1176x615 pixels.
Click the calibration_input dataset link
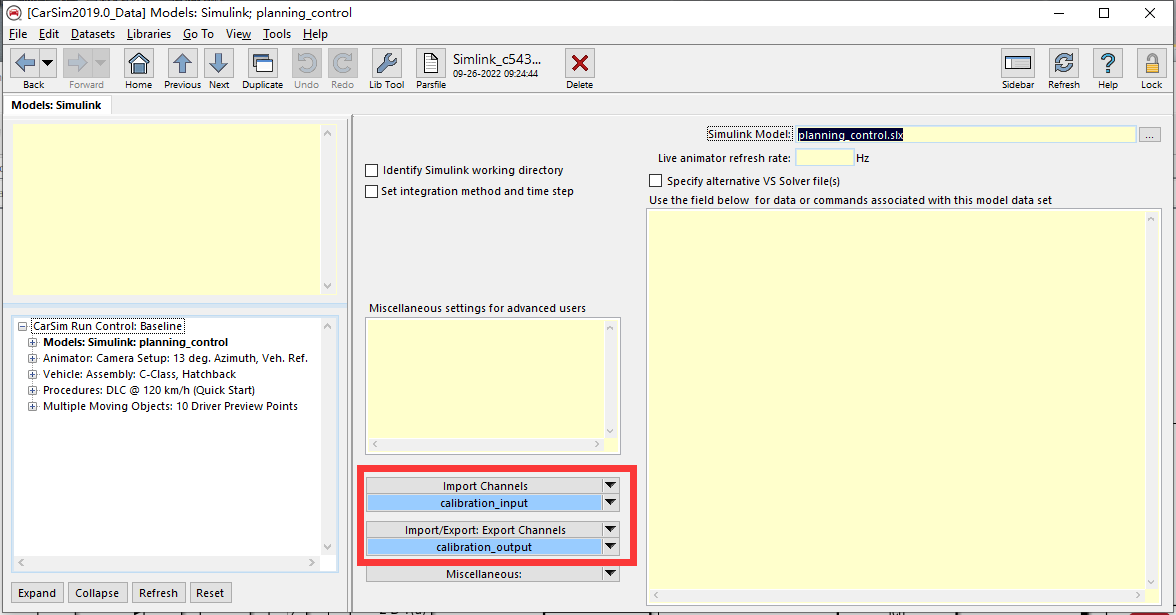click(484, 502)
